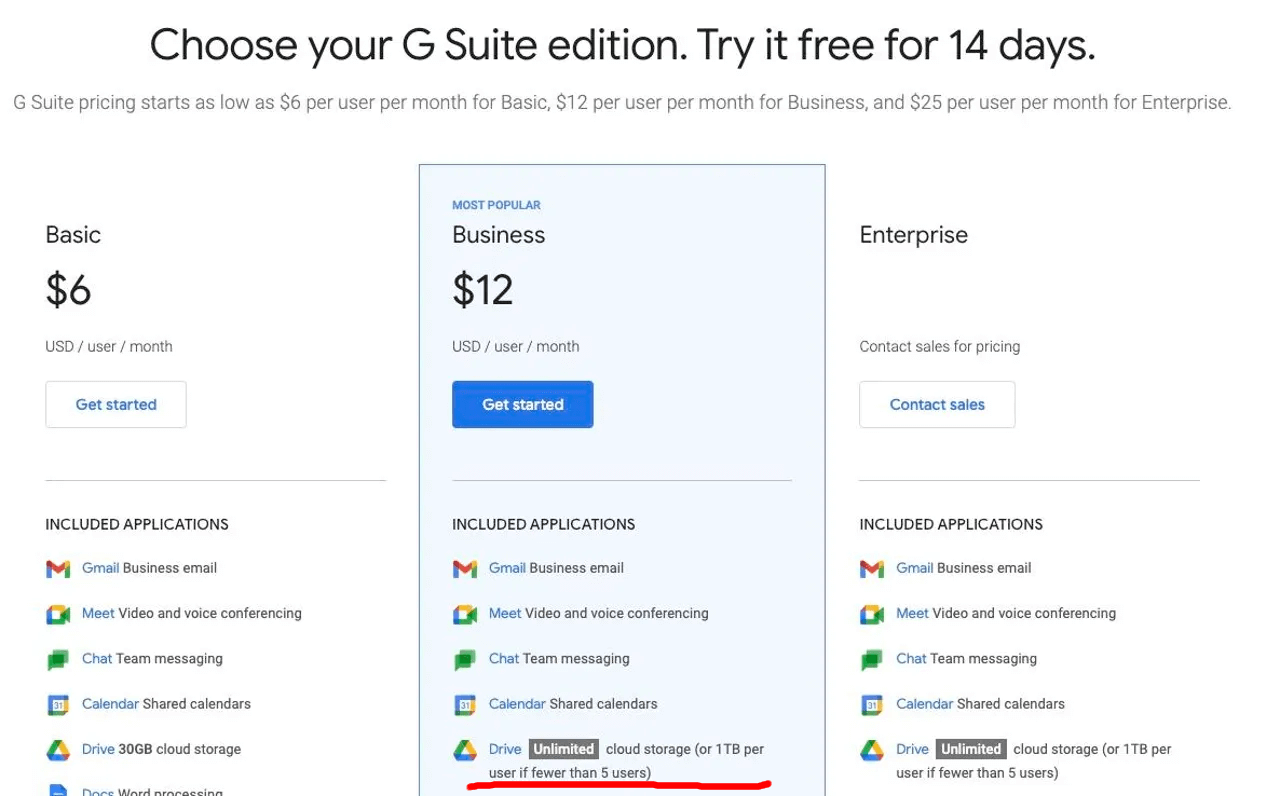Click the 'Unlimited' badge in Enterprise plan
Viewport: 1280px width, 796px height.
(x=970, y=749)
